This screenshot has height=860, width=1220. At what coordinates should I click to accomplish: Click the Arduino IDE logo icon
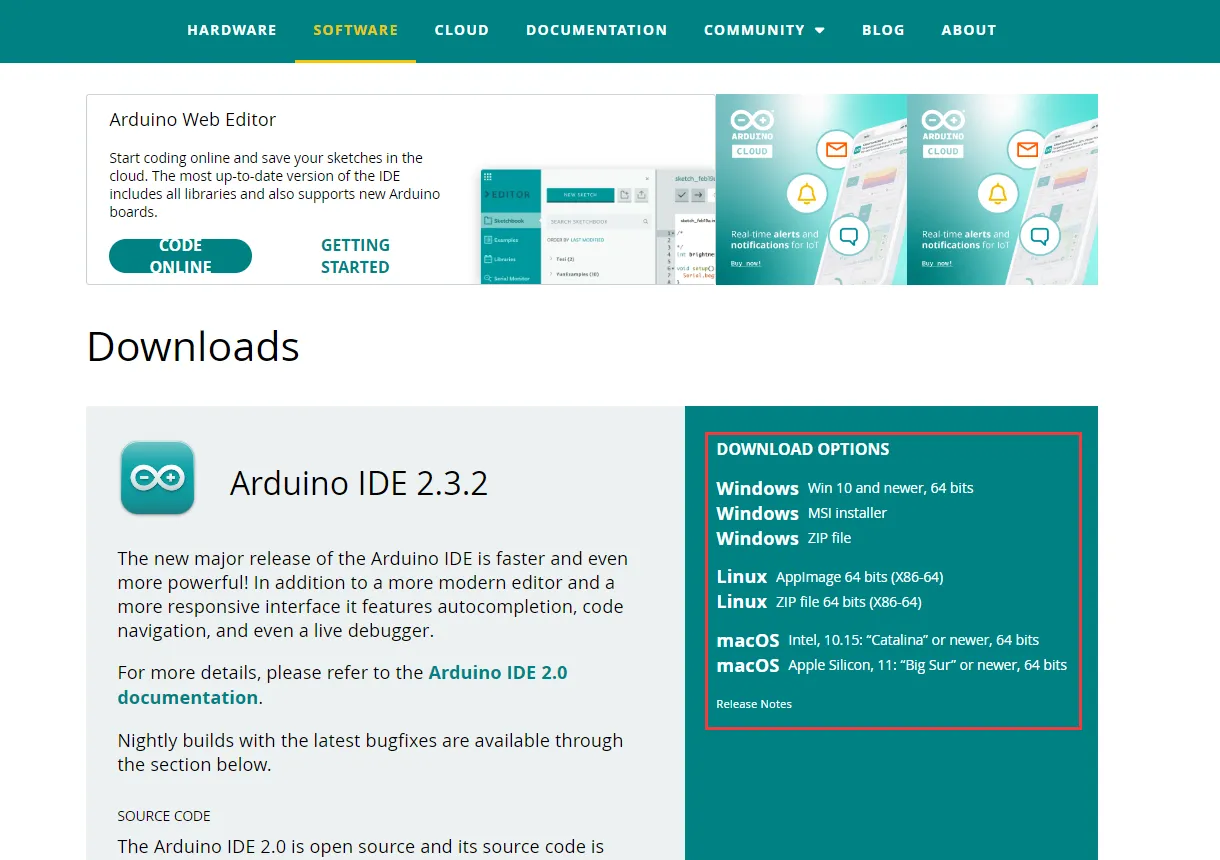[x=157, y=478]
